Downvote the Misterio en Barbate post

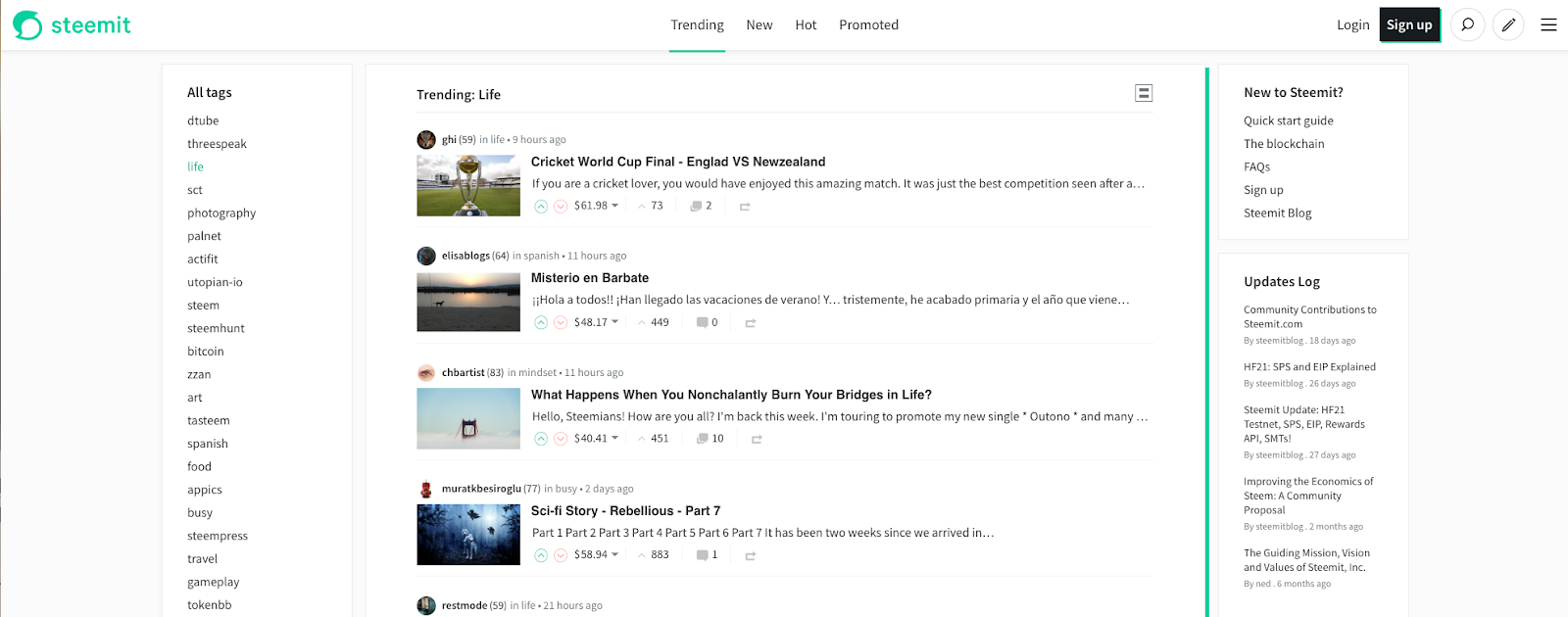coord(561,322)
